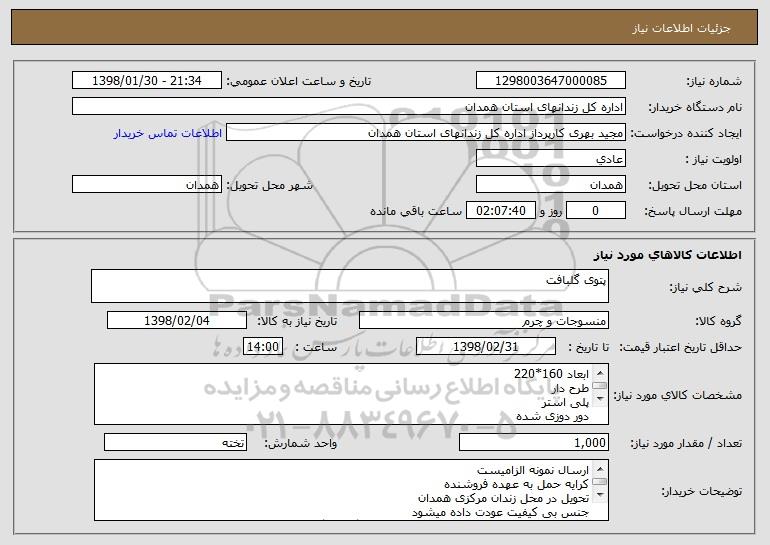Select the time field showing 14:00

click(x=263, y=347)
